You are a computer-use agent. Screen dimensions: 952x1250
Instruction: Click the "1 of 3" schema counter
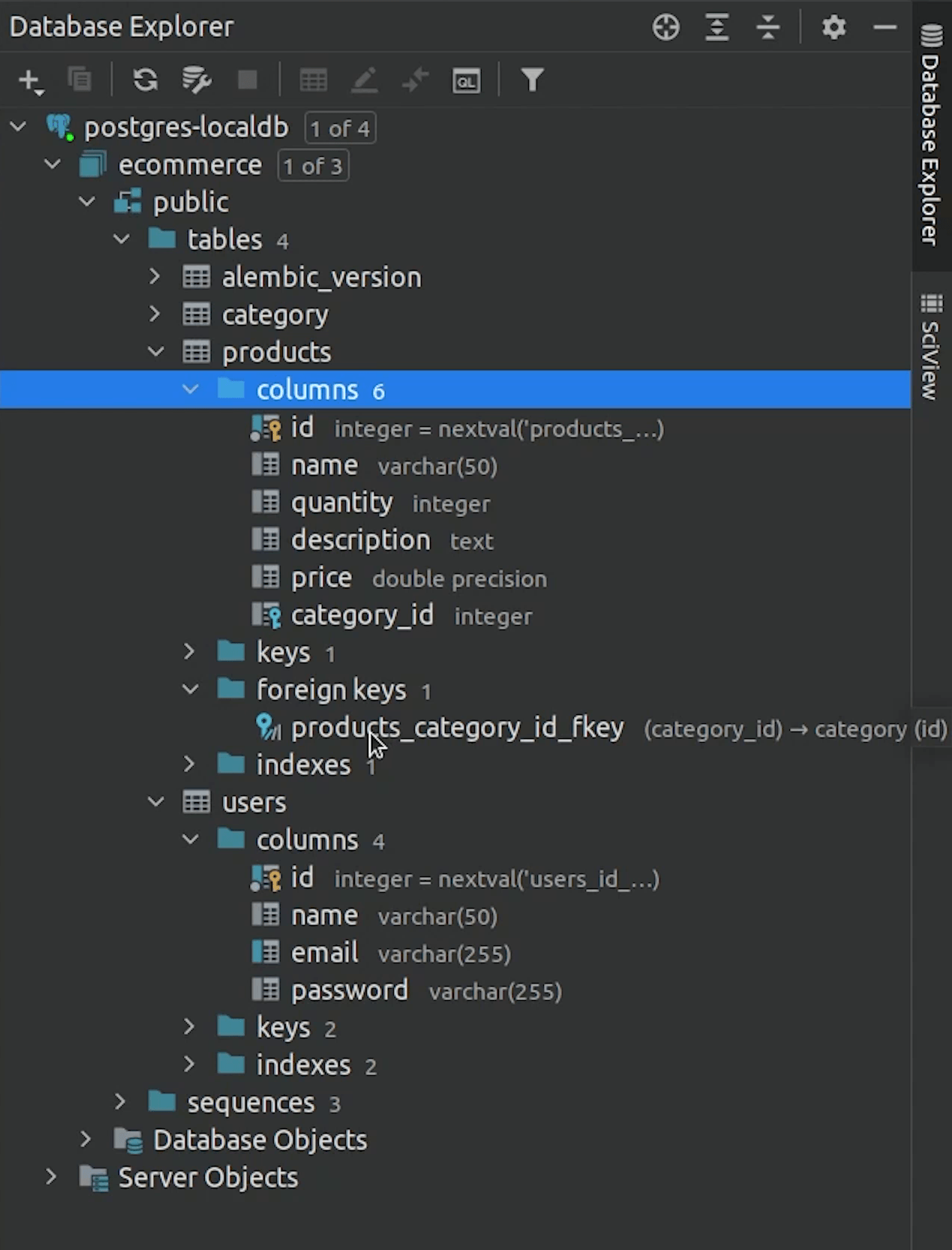(313, 166)
